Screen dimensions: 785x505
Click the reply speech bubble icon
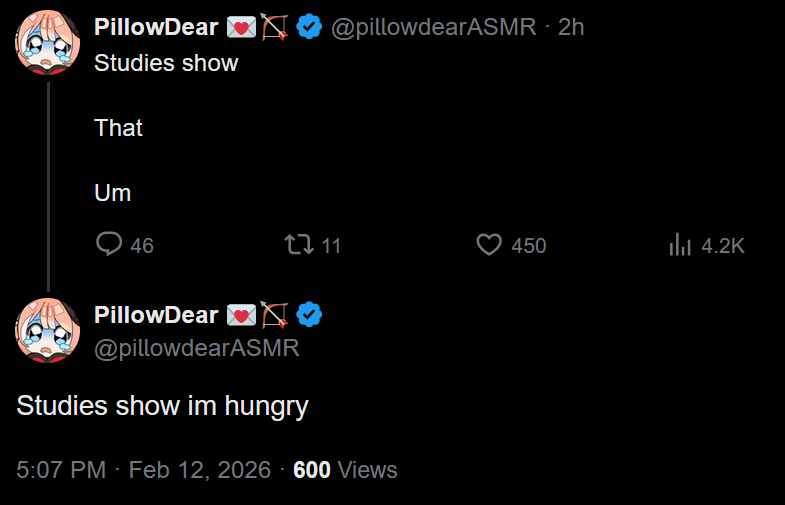tap(109, 244)
